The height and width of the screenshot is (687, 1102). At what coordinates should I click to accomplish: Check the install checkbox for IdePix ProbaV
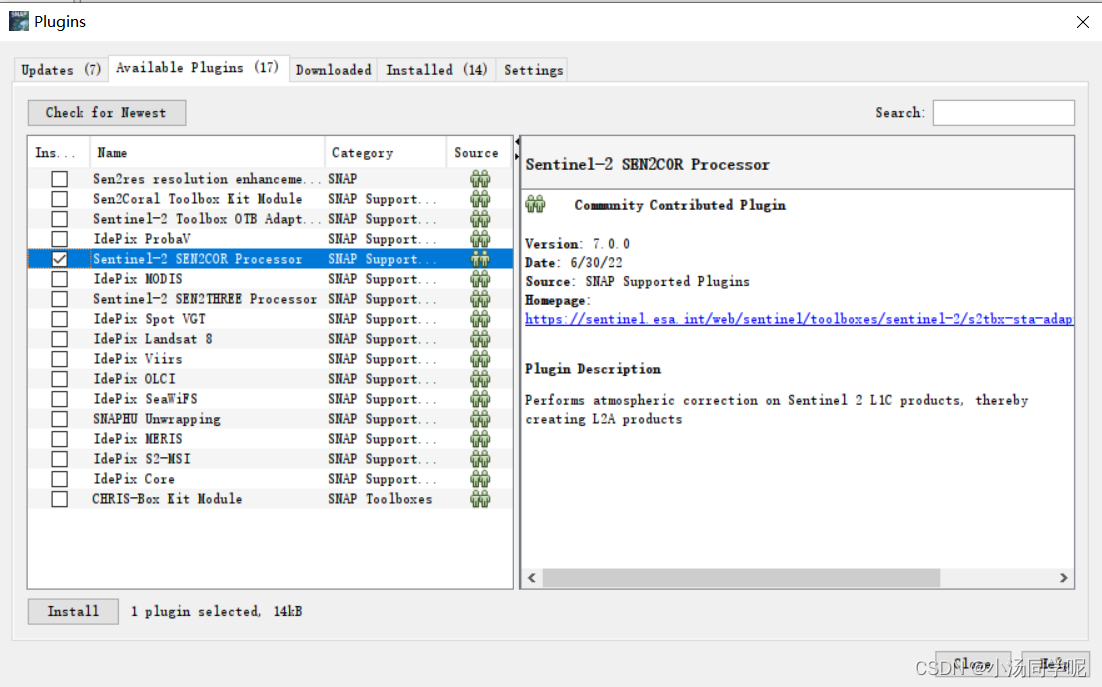click(59, 238)
